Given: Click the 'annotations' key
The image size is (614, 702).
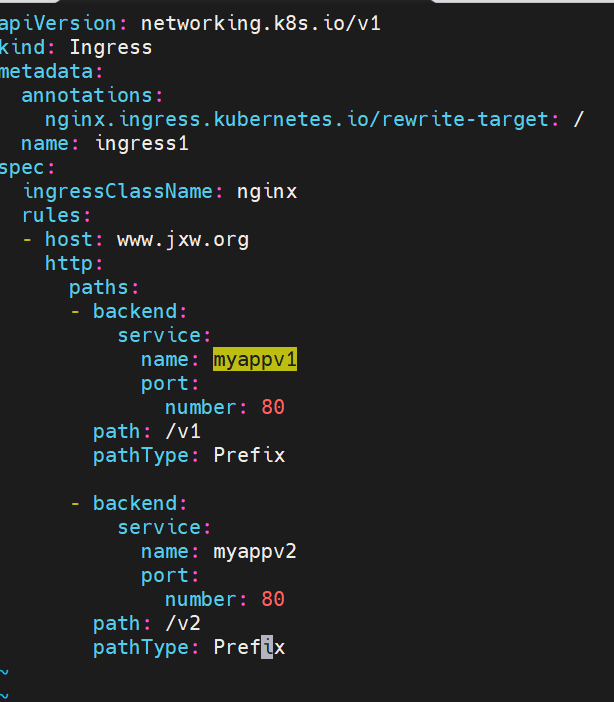Looking at the screenshot, I should (87, 95).
